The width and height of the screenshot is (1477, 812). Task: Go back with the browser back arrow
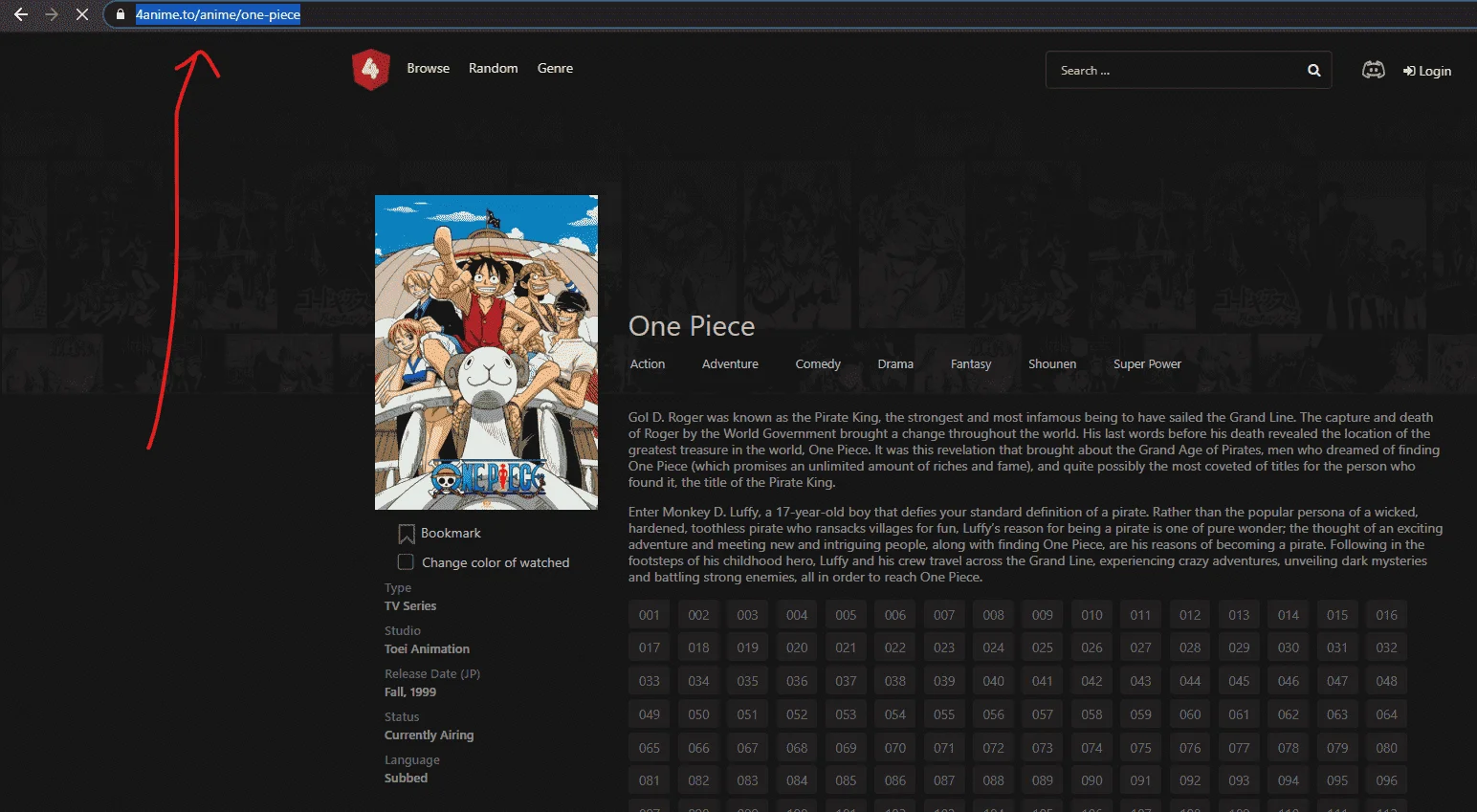coord(21,14)
